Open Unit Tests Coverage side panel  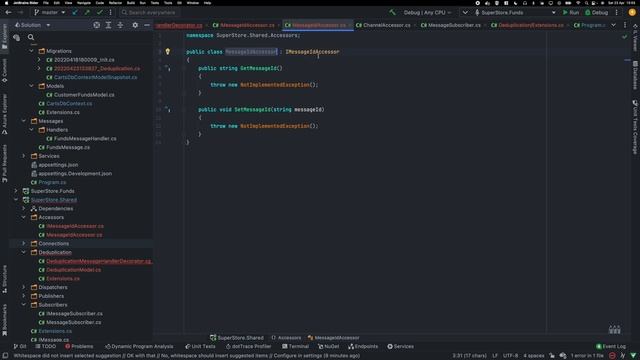pos(635,127)
